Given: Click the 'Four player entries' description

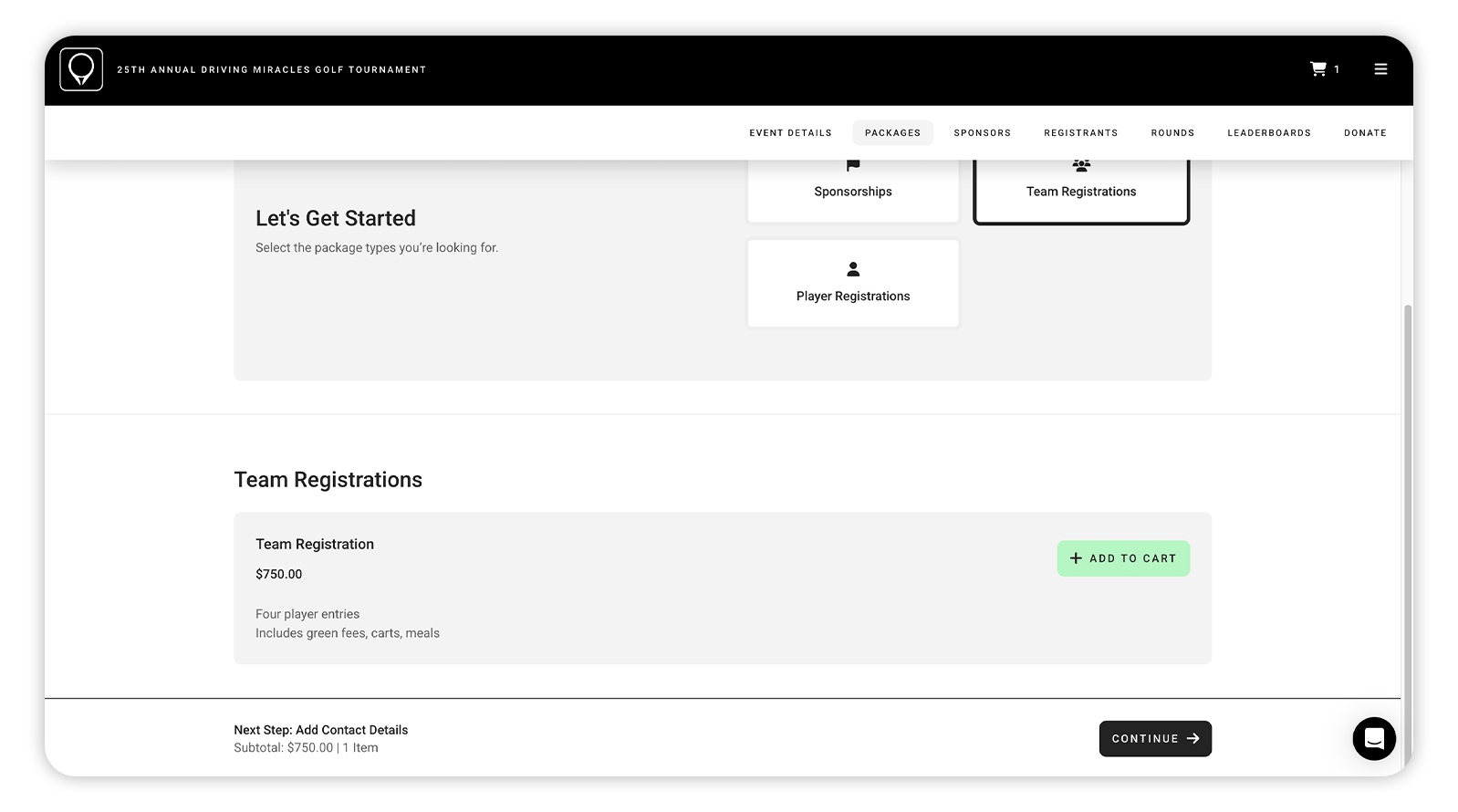Looking at the screenshot, I should pos(307,614).
